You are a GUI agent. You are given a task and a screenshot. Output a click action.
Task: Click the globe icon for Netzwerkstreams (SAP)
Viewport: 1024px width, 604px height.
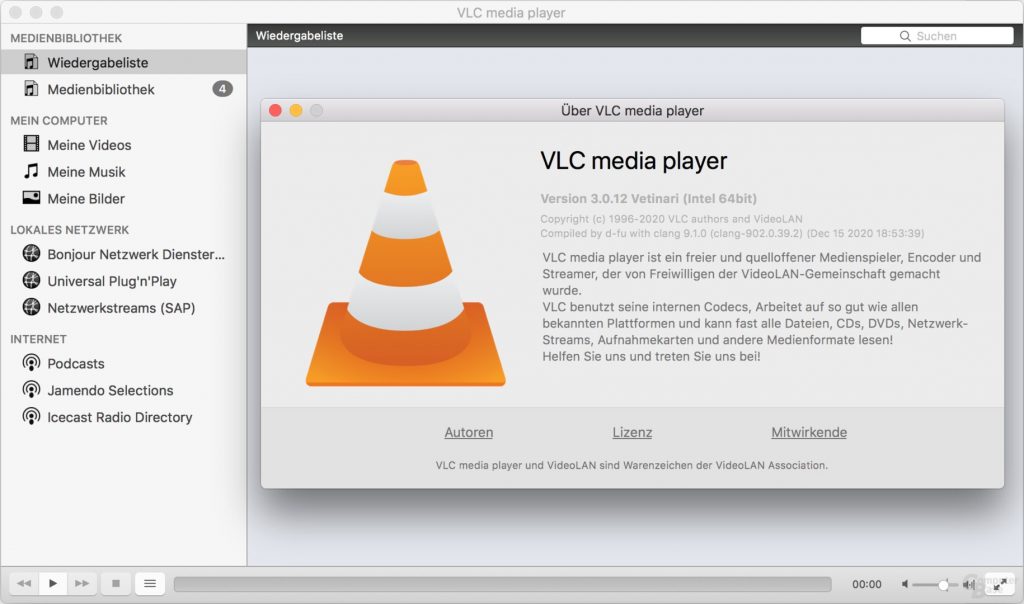31,307
